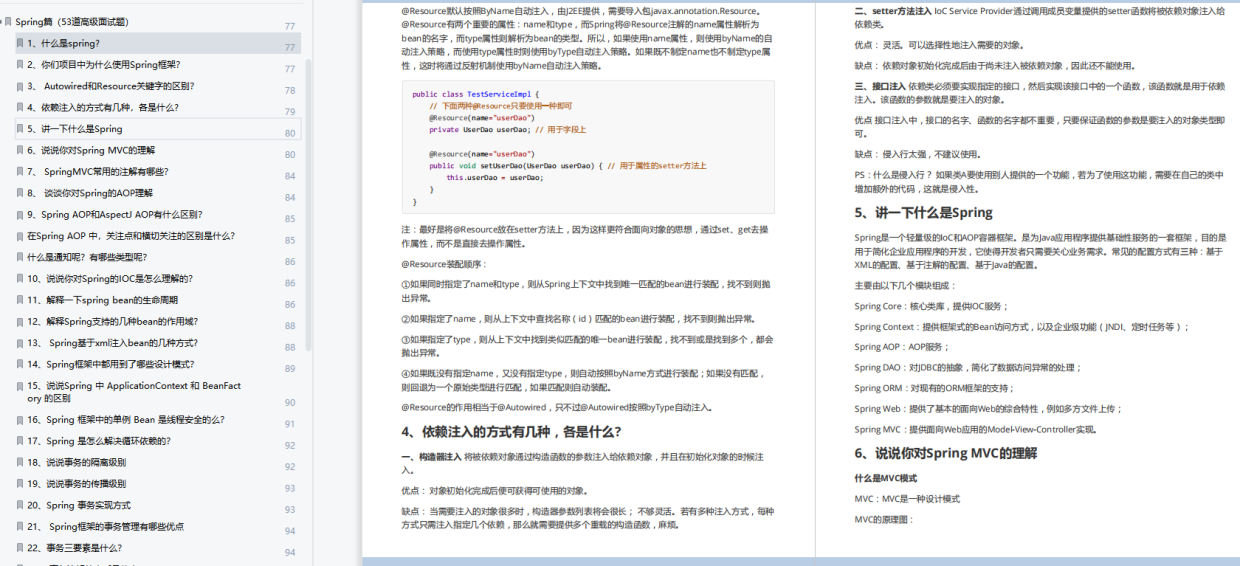Click bookmark icon of Autowired和Resource关键字的区别

[20, 86]
